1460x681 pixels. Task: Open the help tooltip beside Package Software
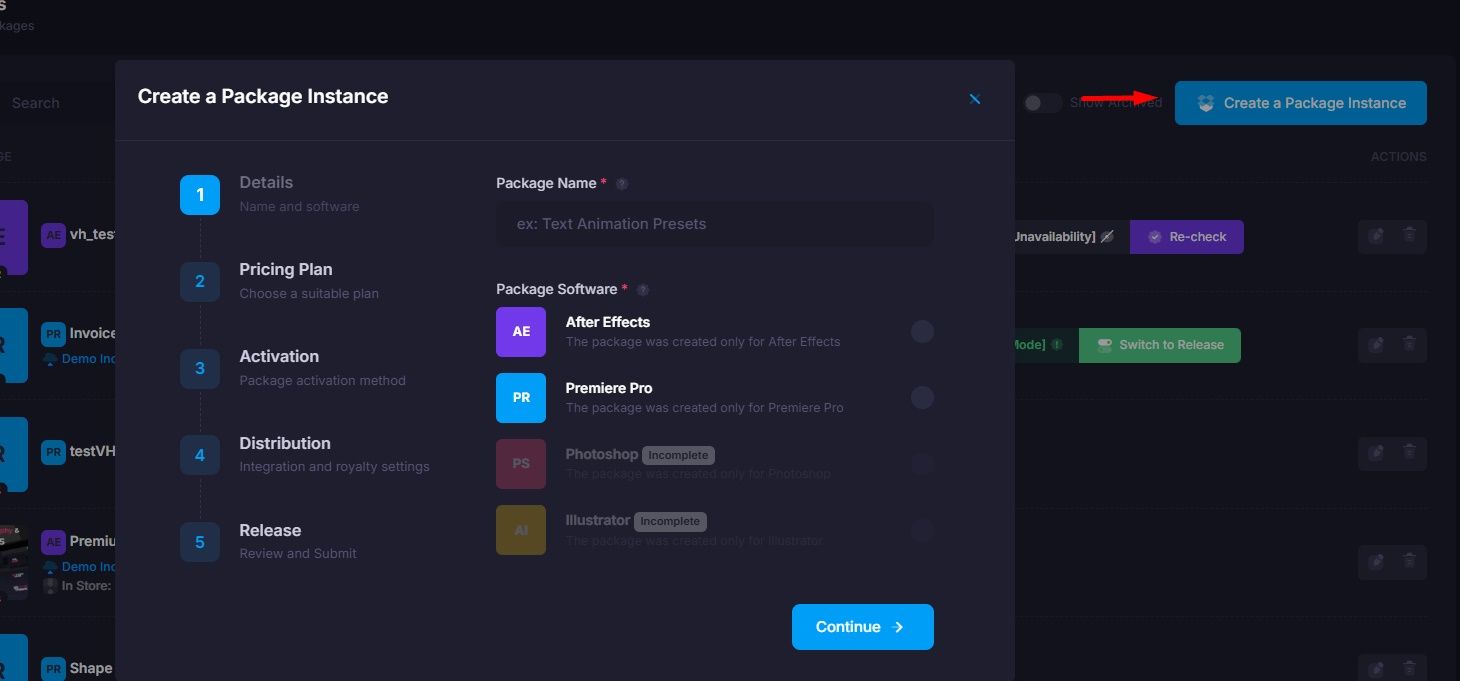coord(642,289)
